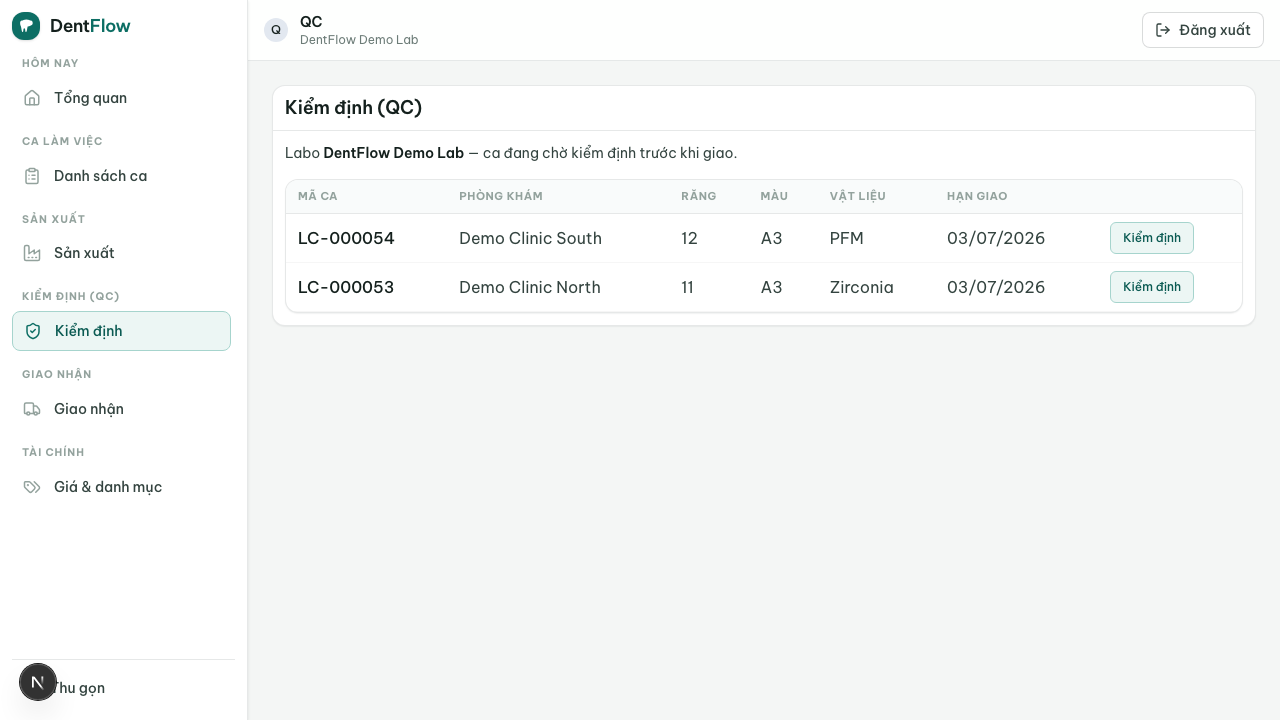
Task: Click the Q user avatar in the header
Action: click(276, 30)
